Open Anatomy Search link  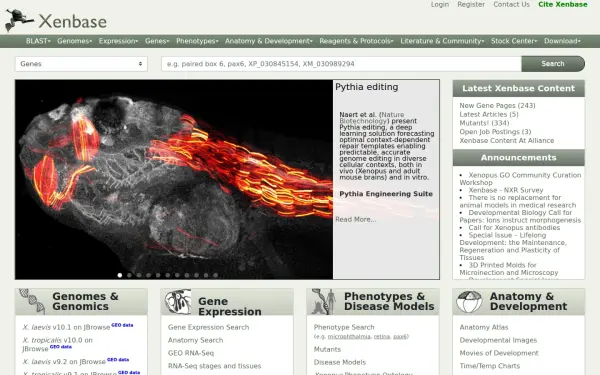[x=195, y=340]
